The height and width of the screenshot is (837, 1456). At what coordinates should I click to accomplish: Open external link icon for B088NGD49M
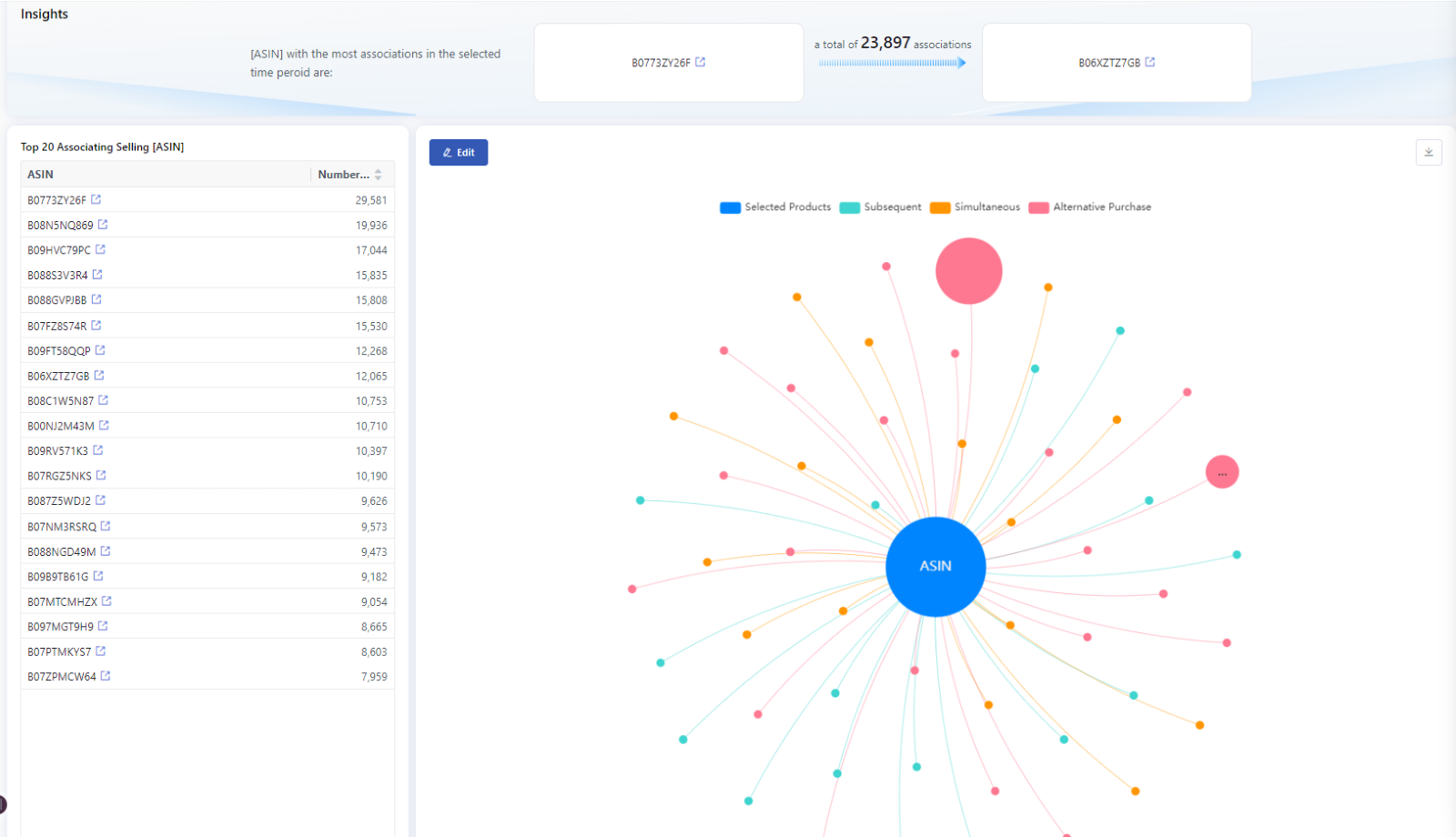coord(106,550)
